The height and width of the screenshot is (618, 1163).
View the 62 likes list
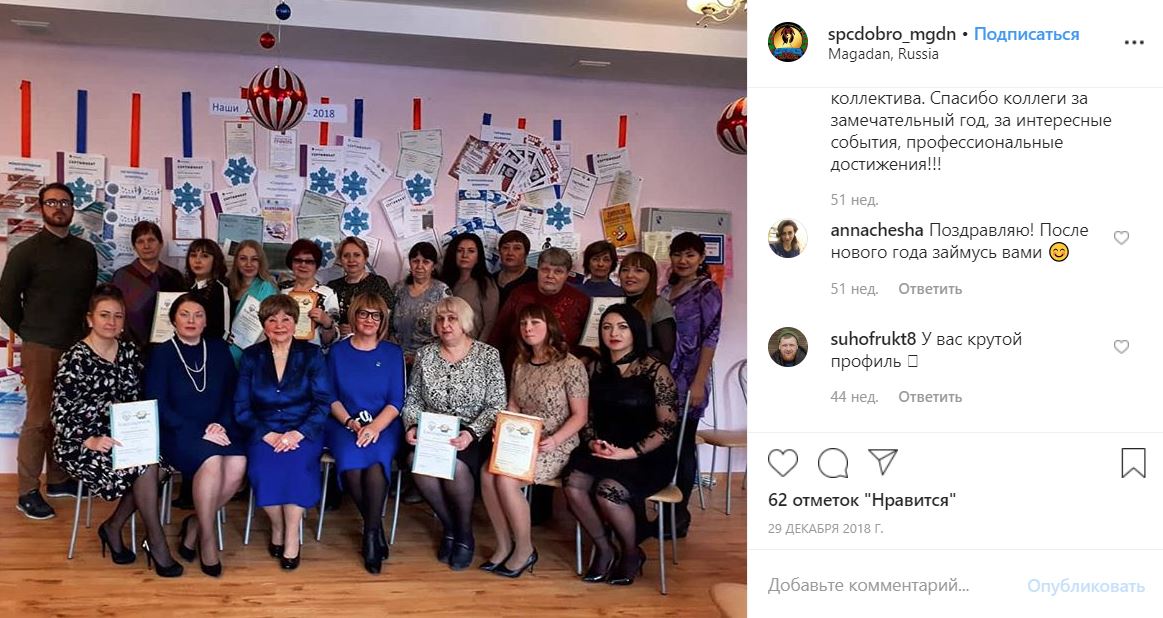862,500
